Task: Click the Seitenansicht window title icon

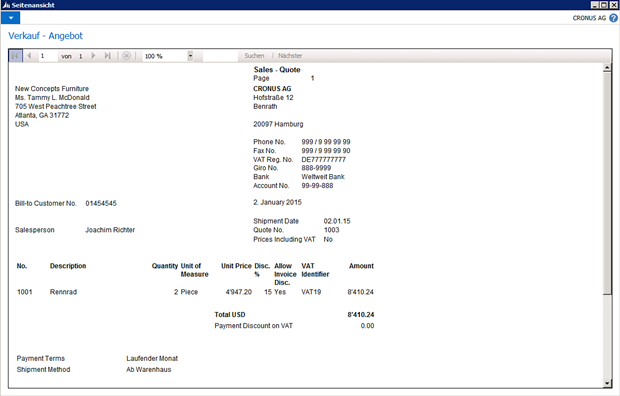Action: 6,5
